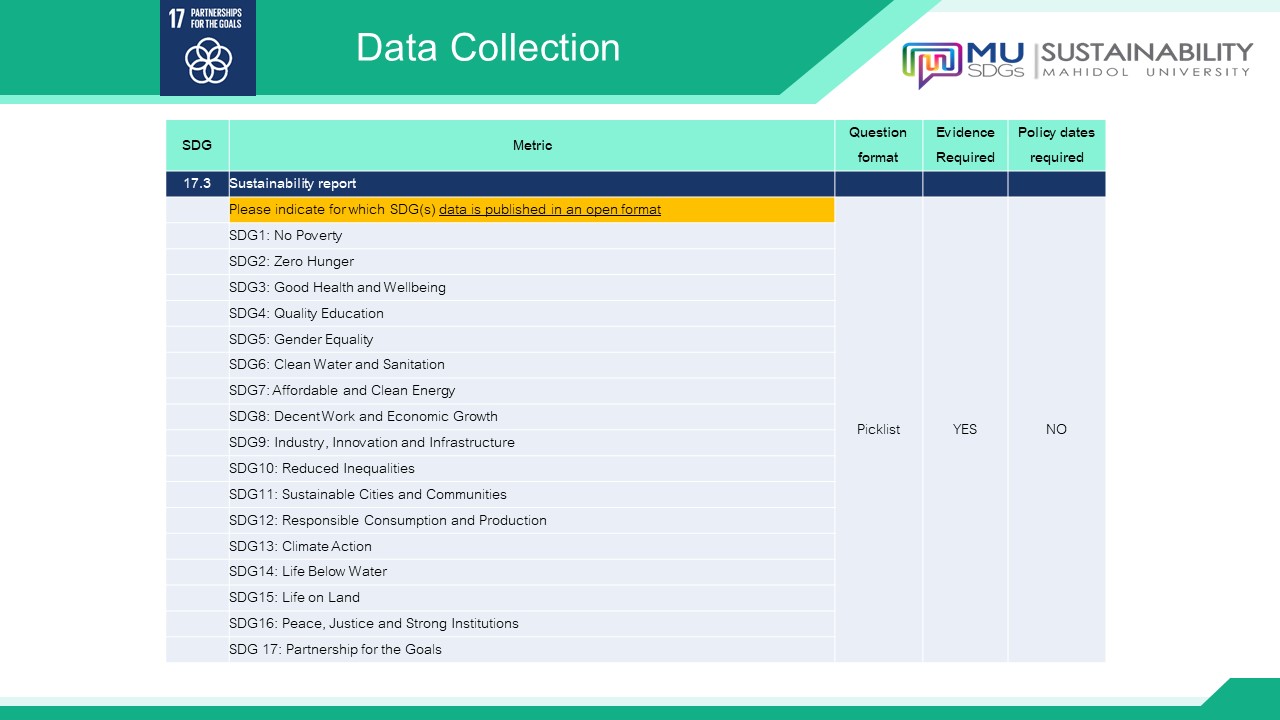
Task: Select SDG16: Peace, Justice and Strong Institutions
Action: [x=374, y=624]
